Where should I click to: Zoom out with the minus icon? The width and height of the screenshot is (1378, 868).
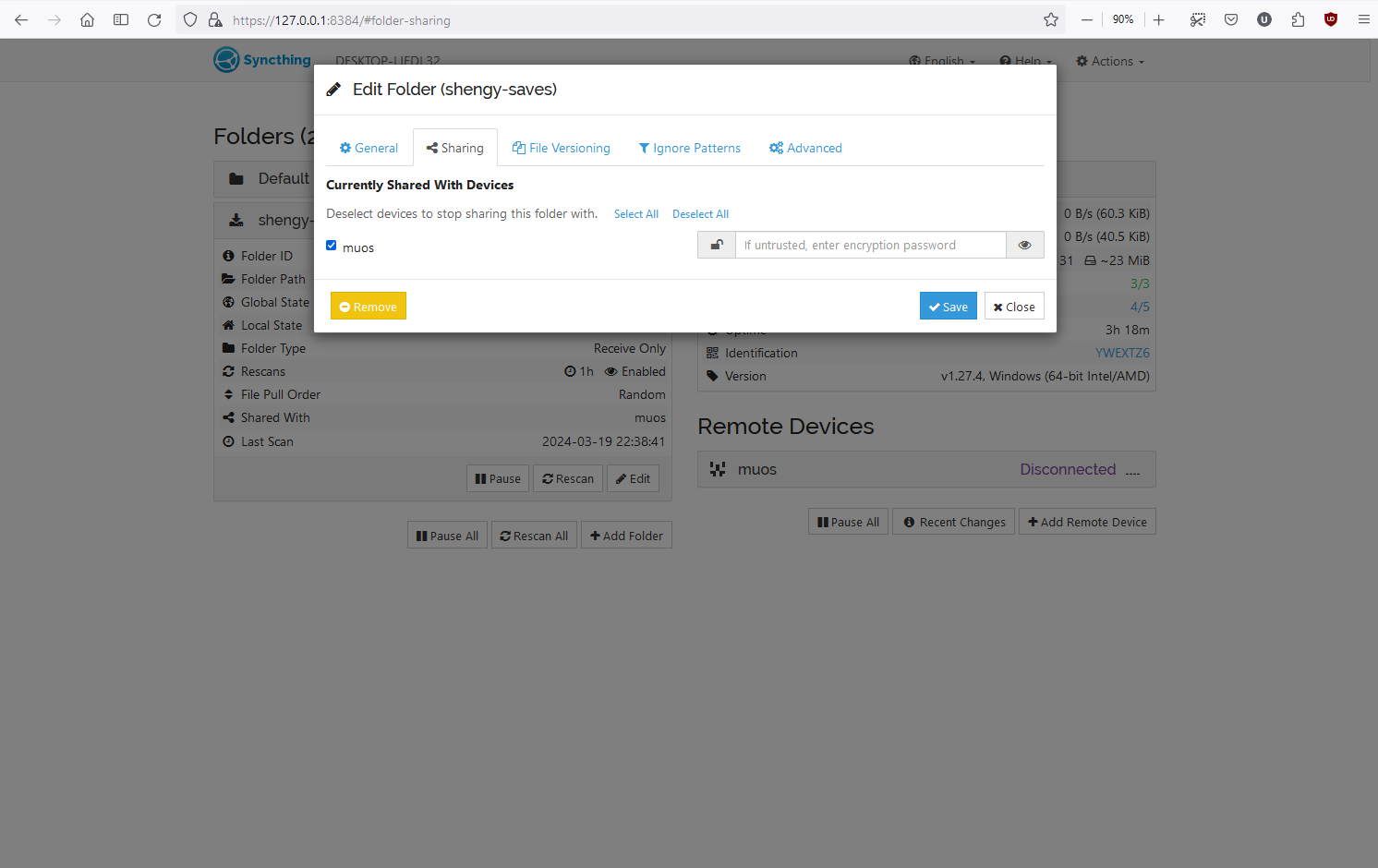1087,19
